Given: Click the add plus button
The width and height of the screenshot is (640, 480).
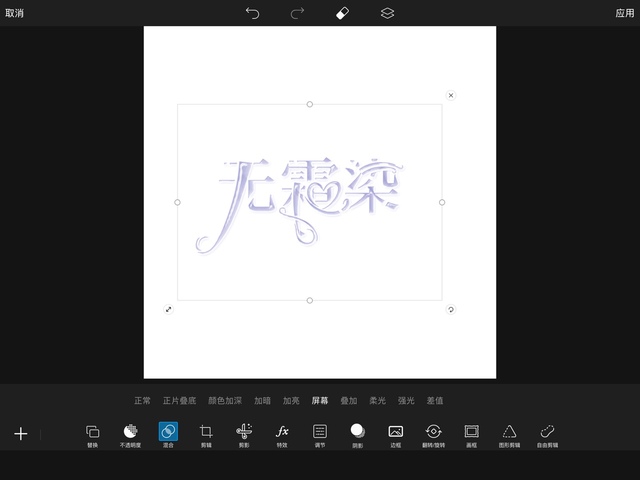Looking at the screenshot, I should tap(20, 434).
